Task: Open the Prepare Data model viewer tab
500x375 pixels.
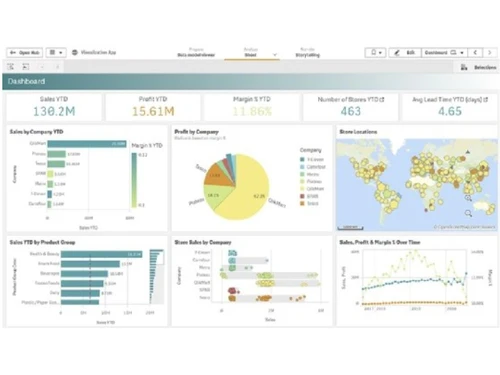Action: tap(196, 52)
